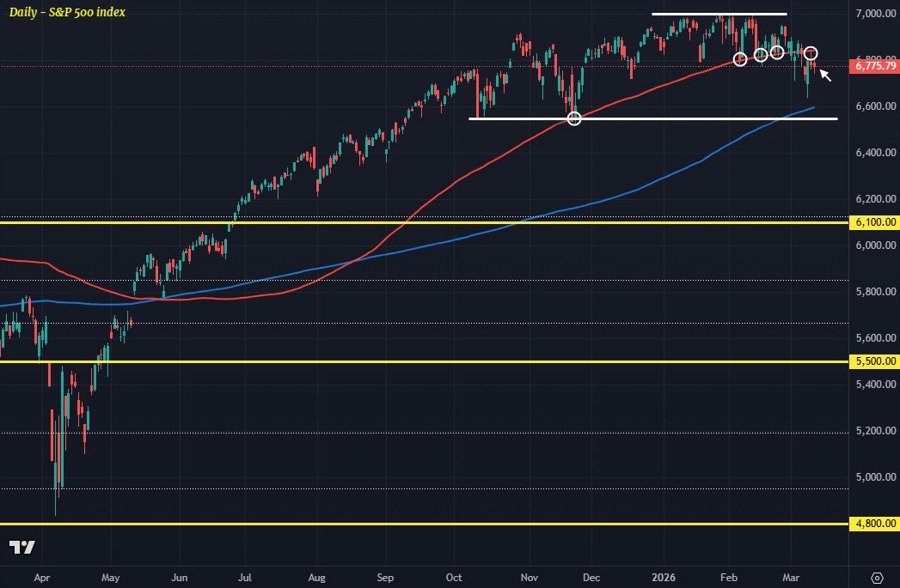Image resolution: width=900 pixels, height=588 pixels.
Task: Select the 5,500.00 yellow price label
Action: coord(873,361)
